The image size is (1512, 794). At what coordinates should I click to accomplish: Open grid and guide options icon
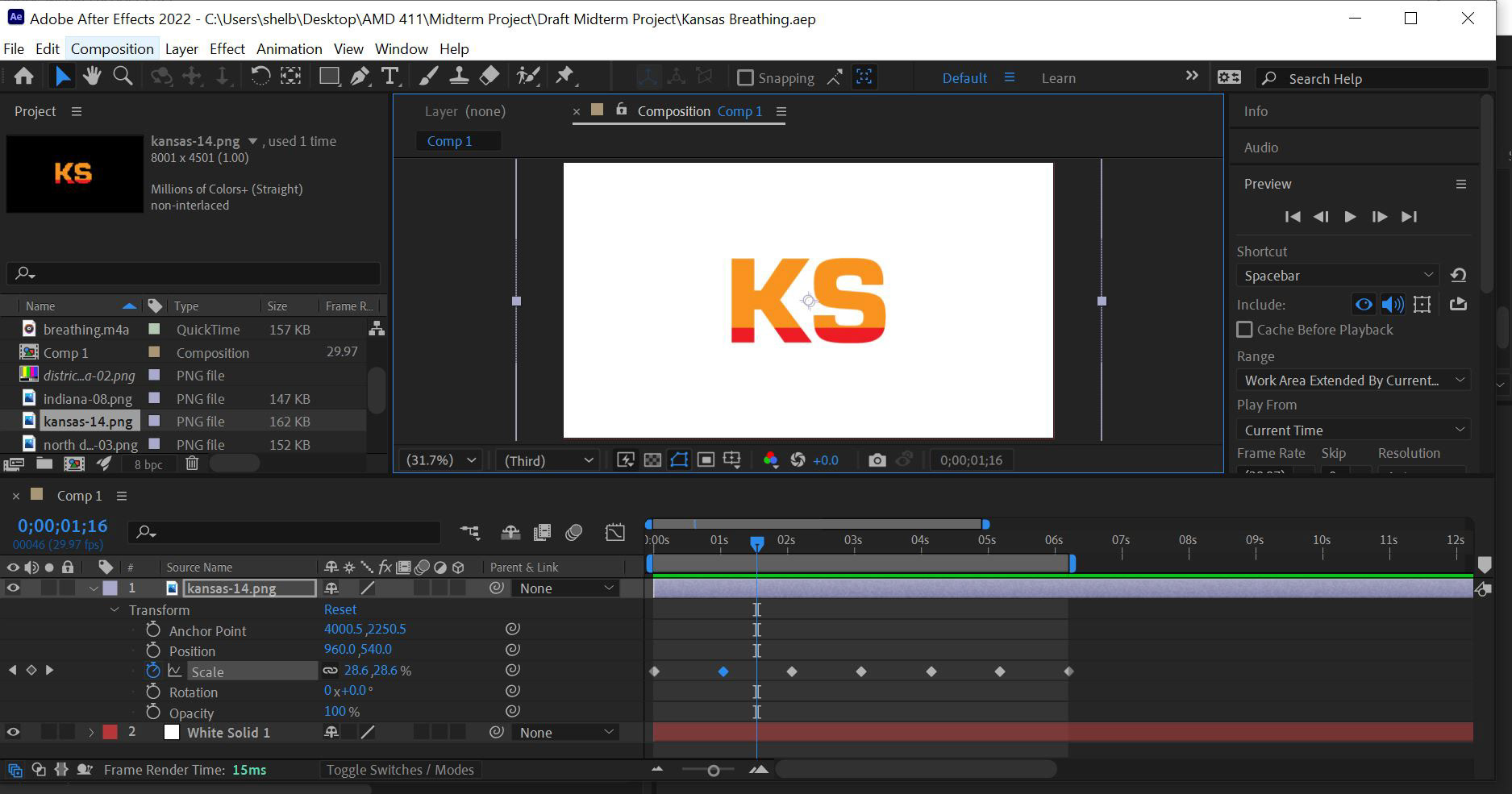click(732, 460)
